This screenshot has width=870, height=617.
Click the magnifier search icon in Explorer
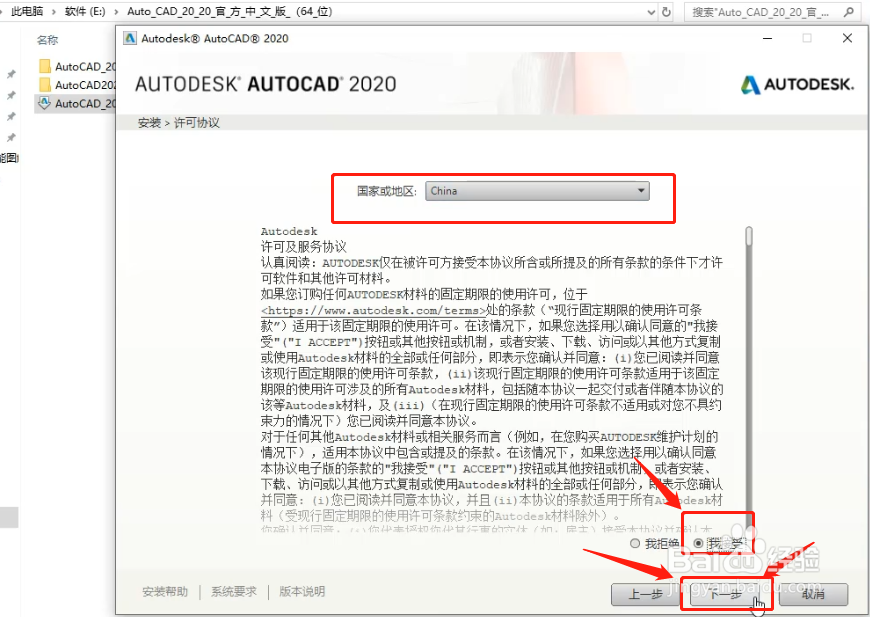(x=848, y=12)
